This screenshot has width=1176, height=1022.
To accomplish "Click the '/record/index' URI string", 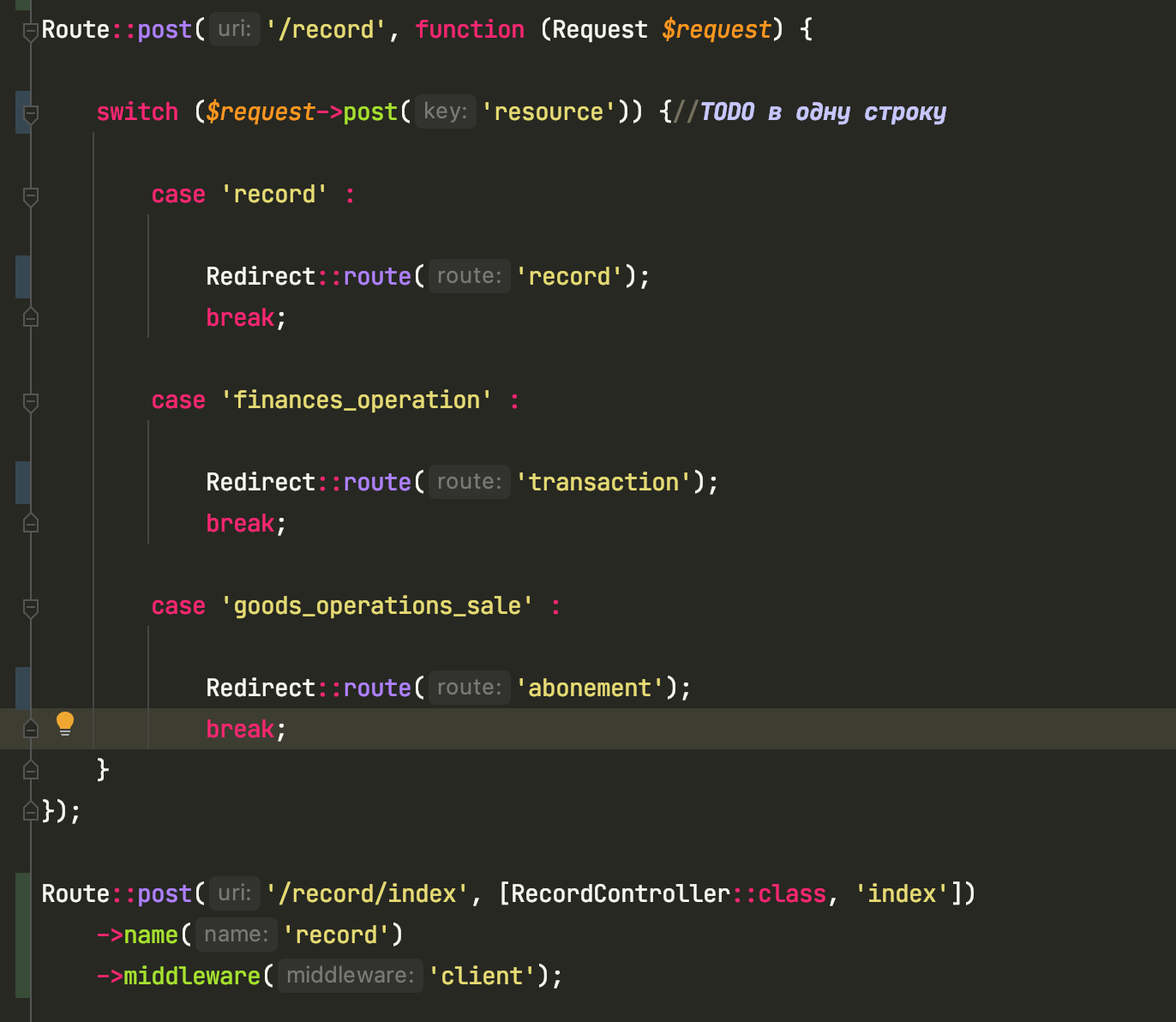I will 368,894.
